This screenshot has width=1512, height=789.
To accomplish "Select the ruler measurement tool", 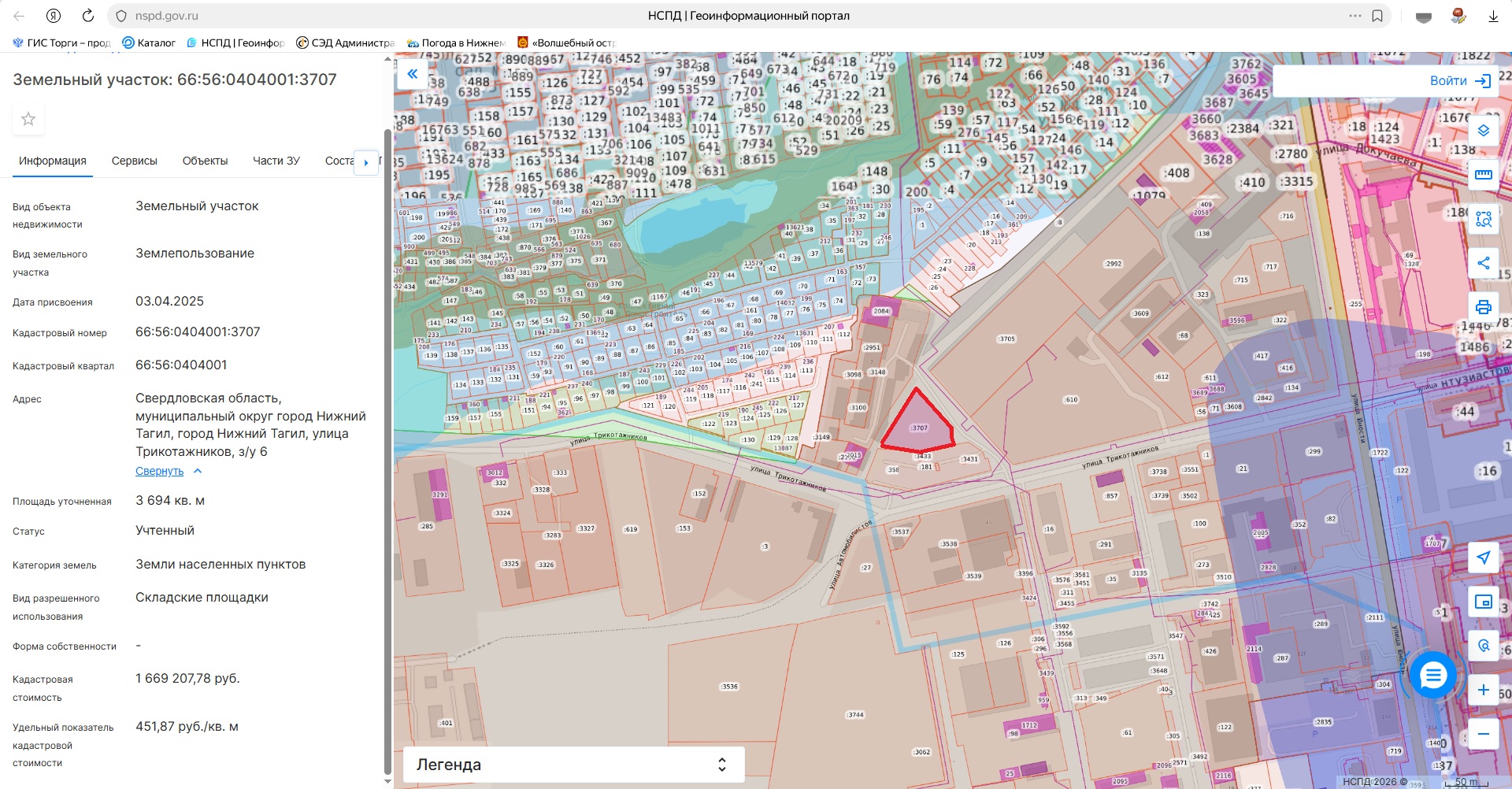I will (x=1483, y=175).
